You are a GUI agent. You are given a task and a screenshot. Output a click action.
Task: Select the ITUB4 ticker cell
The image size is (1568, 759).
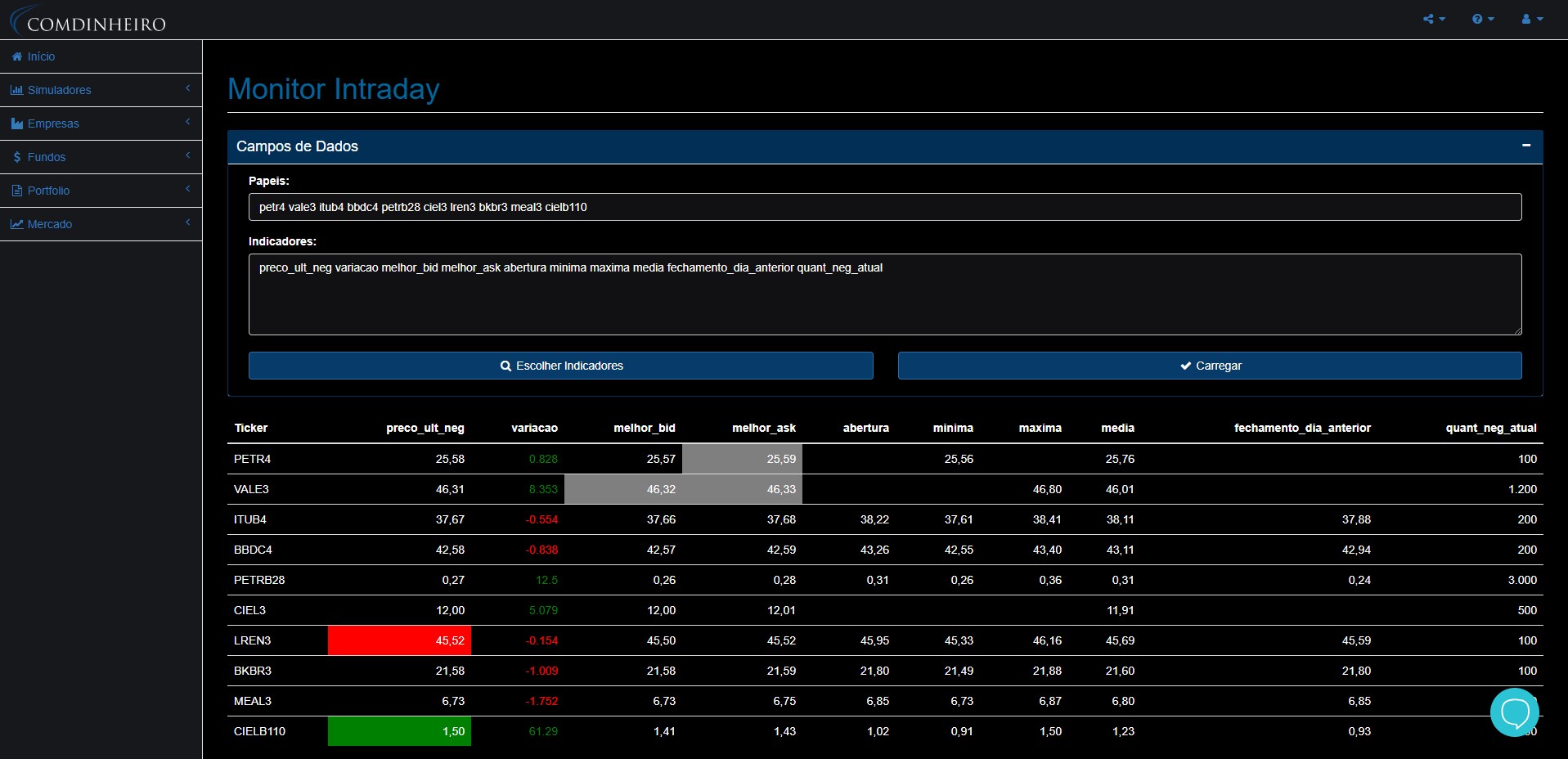(277, 519)
